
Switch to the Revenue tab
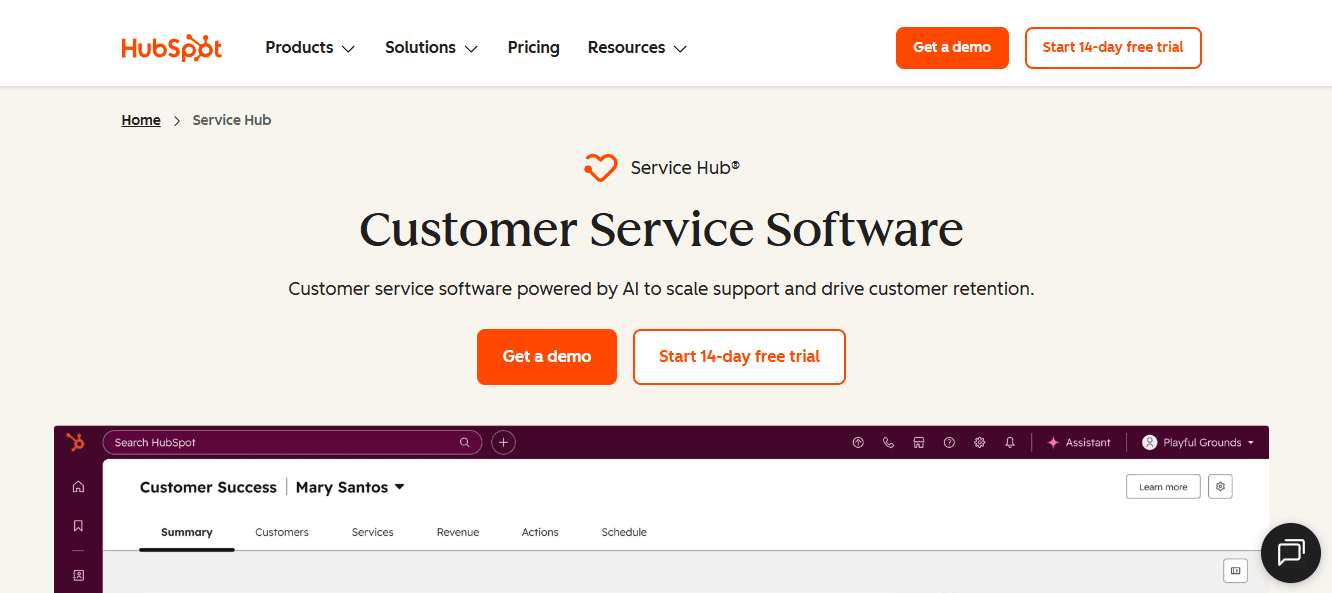pyautogui.click(x=458, y=532)
